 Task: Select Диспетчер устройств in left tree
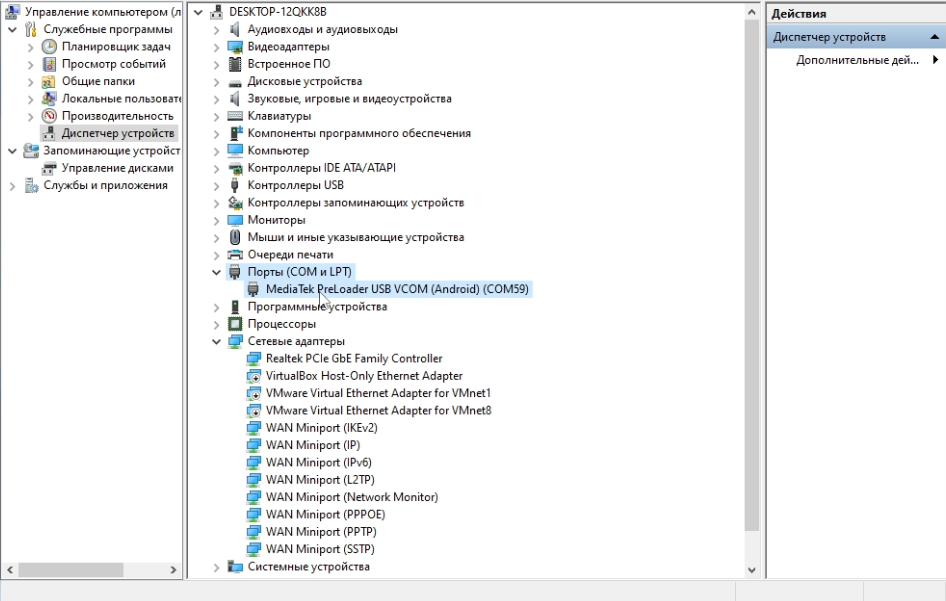[118, 133]
